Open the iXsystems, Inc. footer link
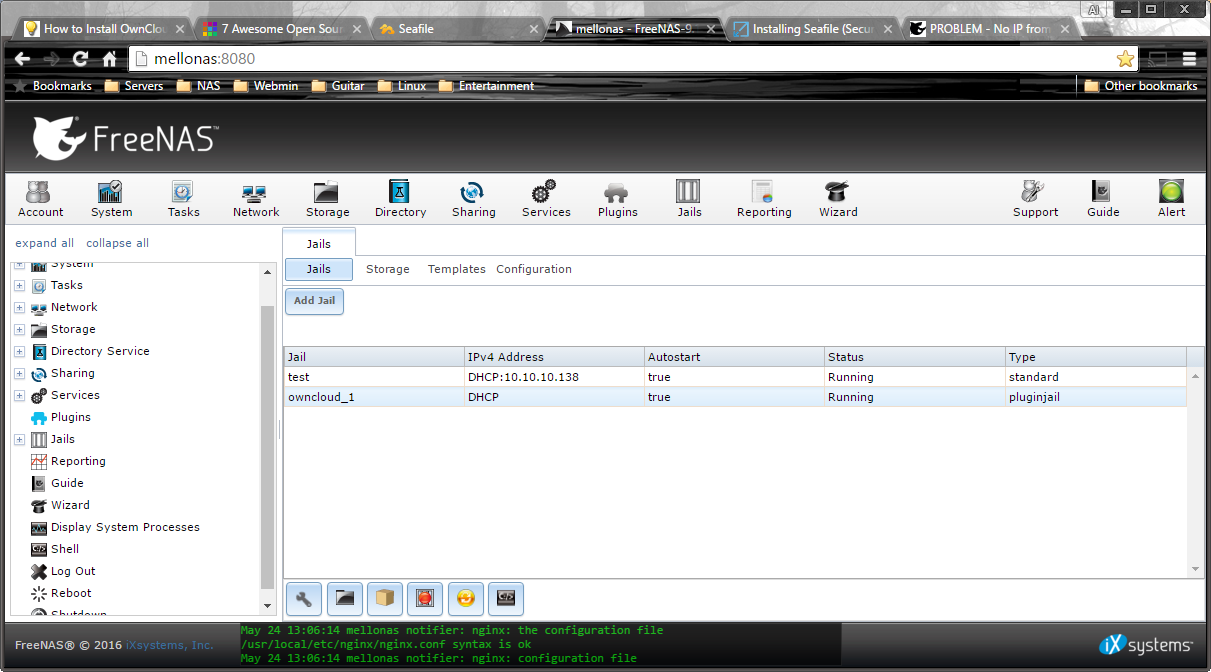 click(x=170, y=645)
